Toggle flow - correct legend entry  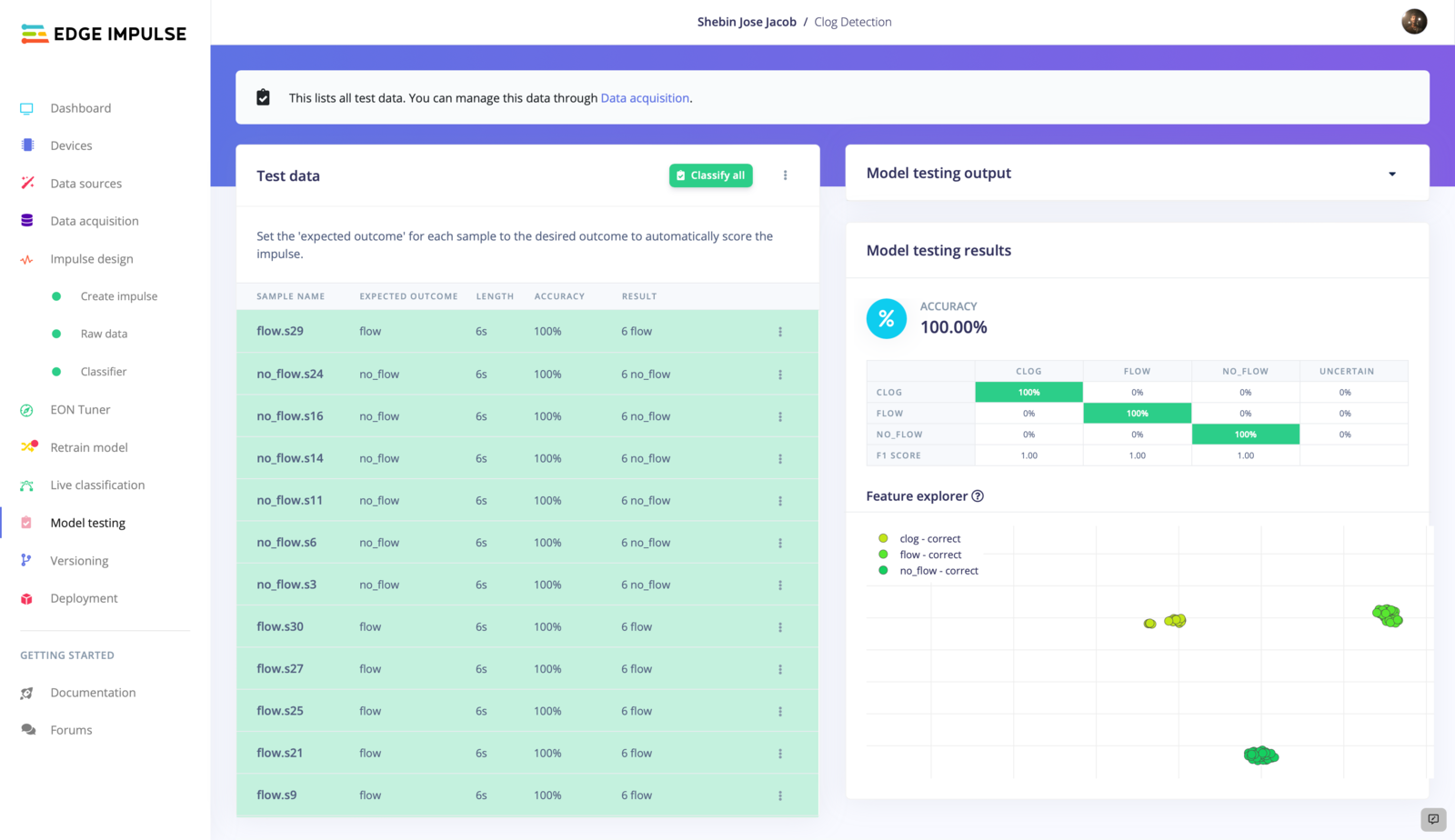[x=919, y=555]
